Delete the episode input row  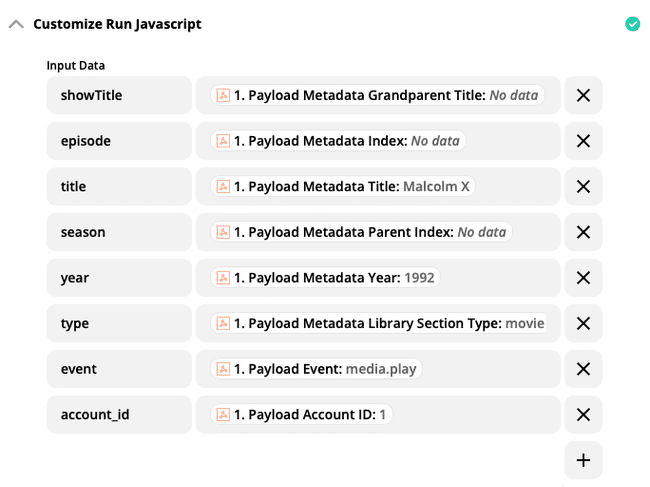click(x=583, y=141)
